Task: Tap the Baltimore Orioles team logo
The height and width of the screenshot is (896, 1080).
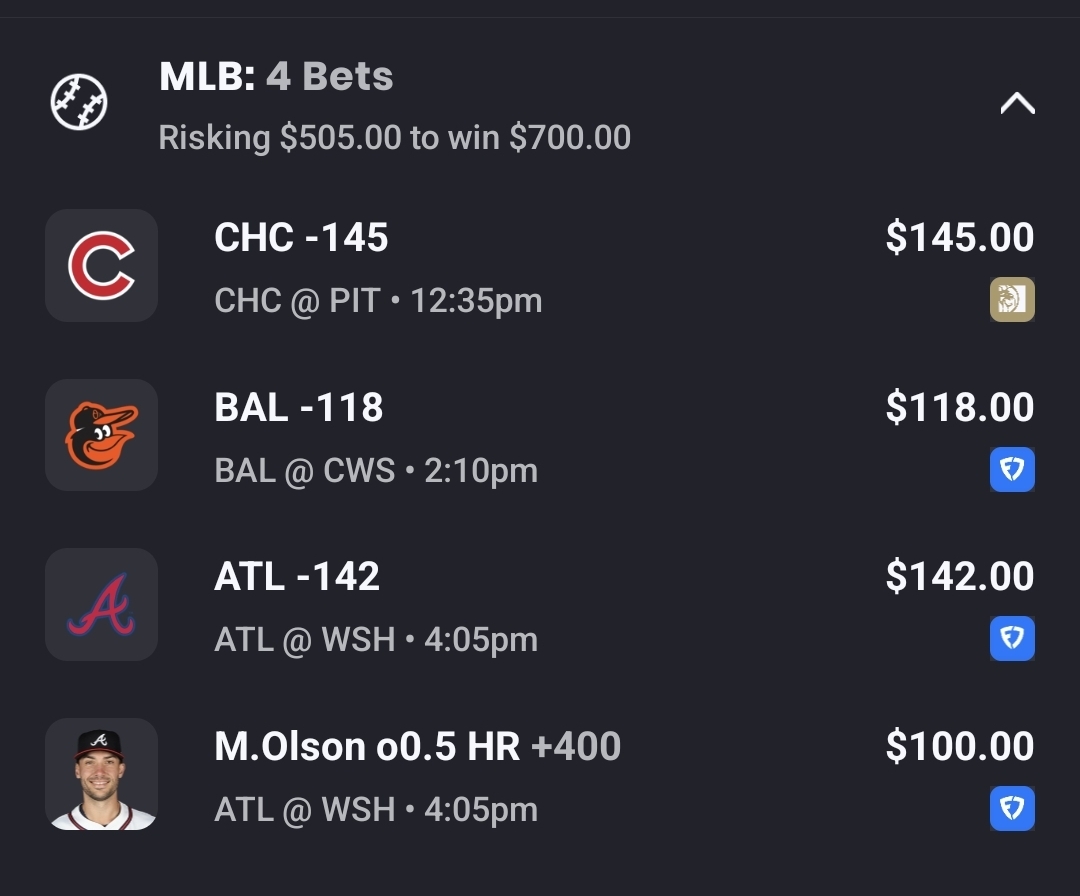Action: (101, 435)
